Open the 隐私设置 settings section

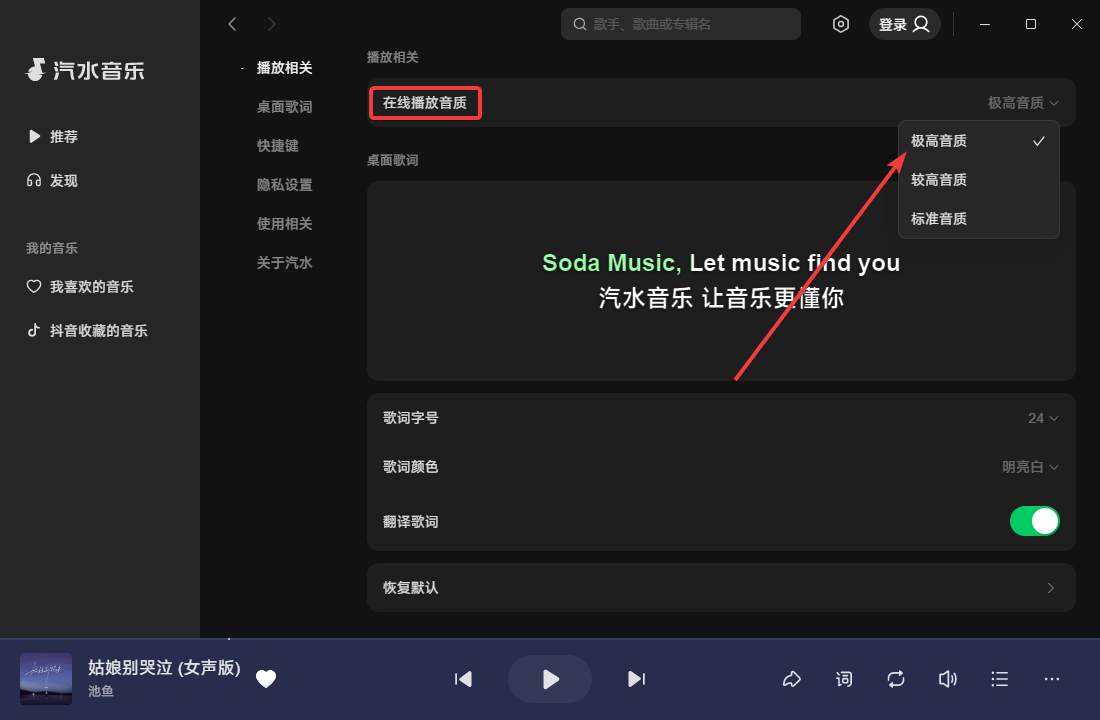[x=282, y=184]
